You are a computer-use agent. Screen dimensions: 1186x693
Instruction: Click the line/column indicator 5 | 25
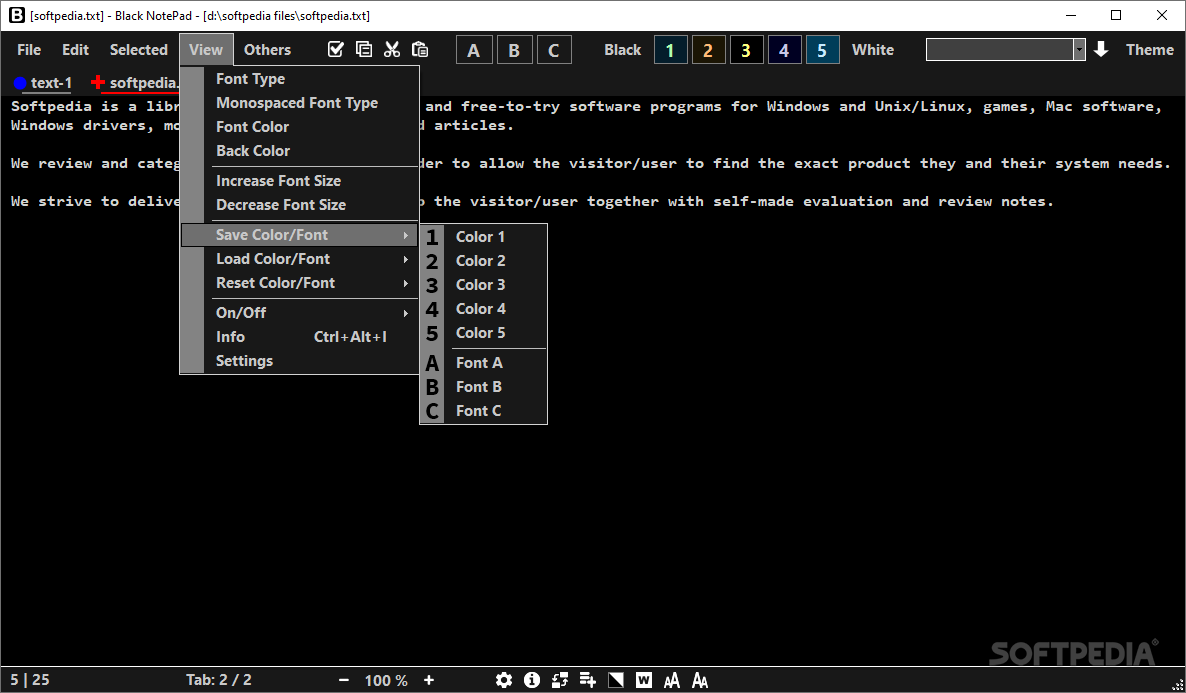click(x=30, y=680)
